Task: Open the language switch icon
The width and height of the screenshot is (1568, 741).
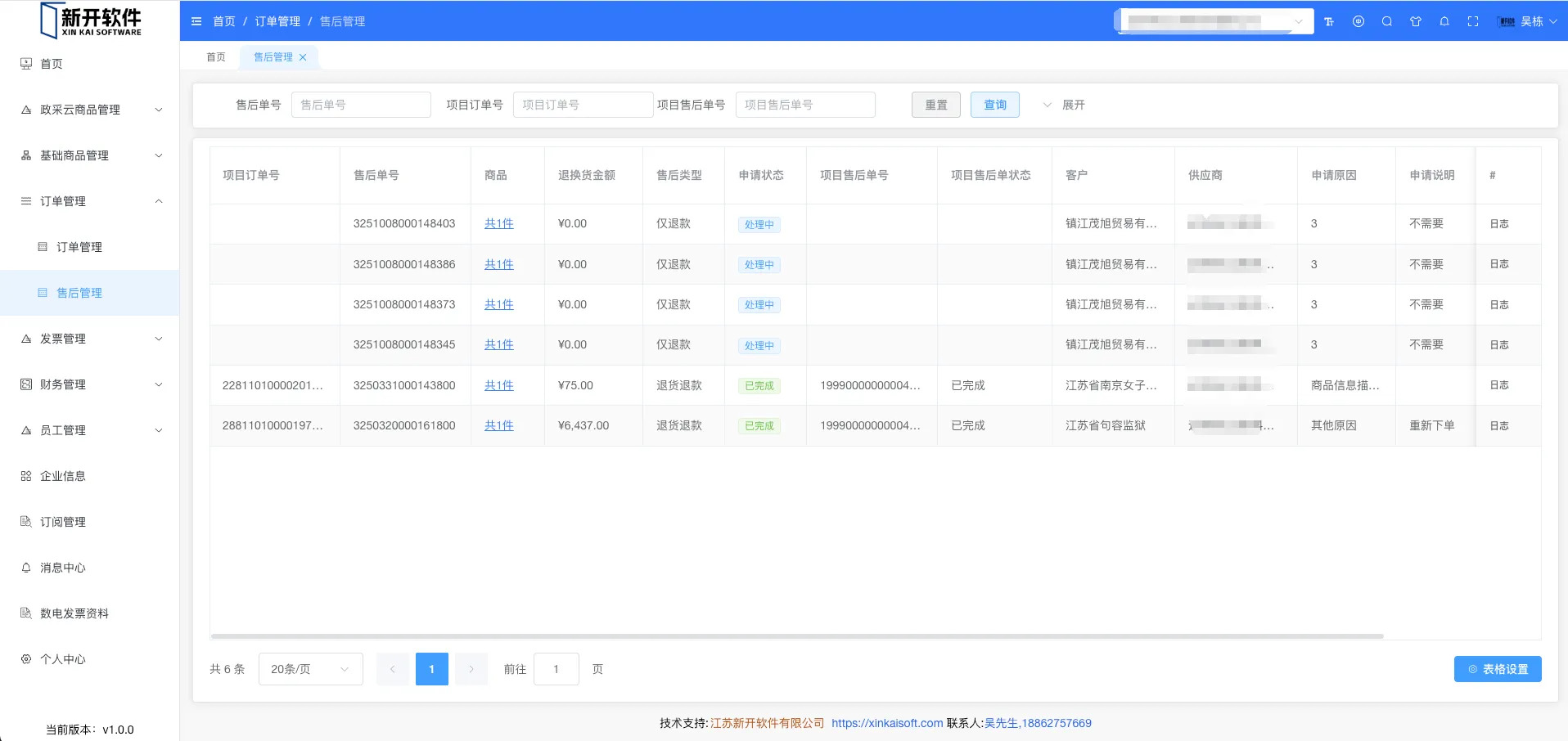Action: pos(1358,22)
